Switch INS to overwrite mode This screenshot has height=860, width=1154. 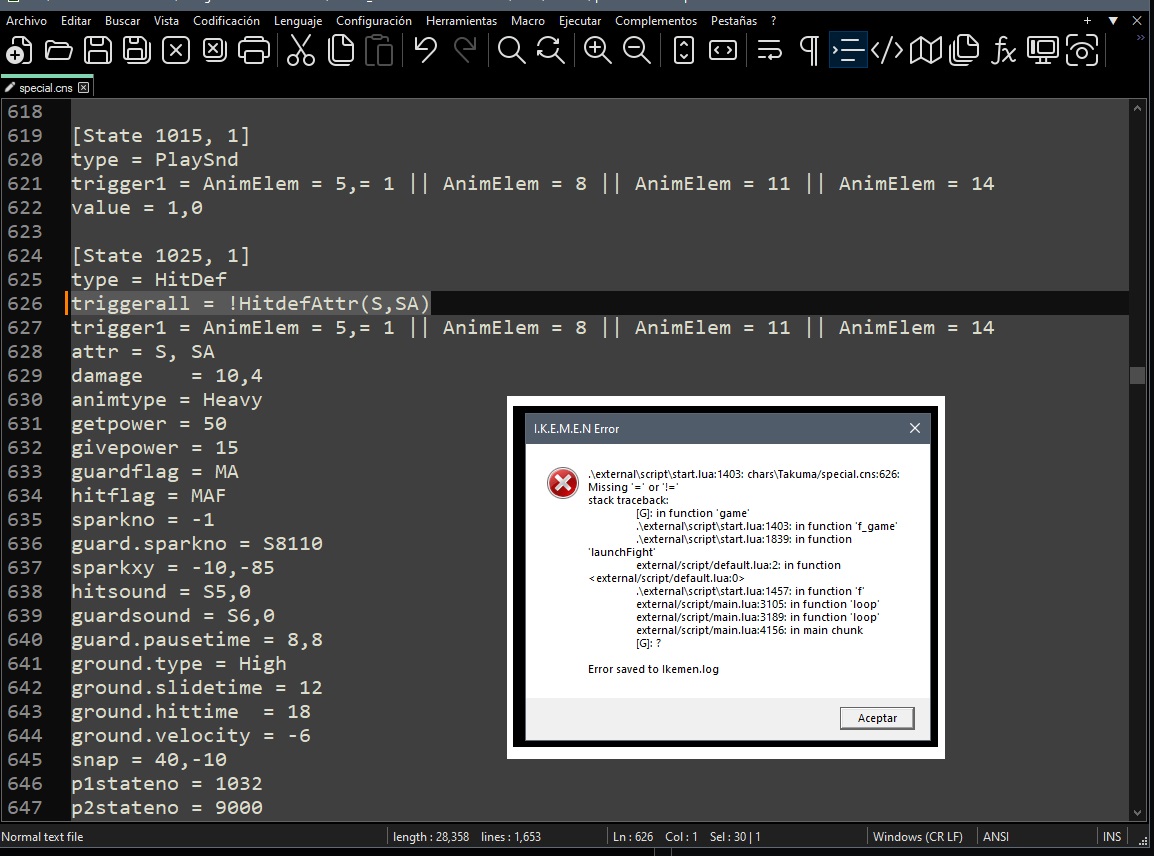coord(1111,837)
